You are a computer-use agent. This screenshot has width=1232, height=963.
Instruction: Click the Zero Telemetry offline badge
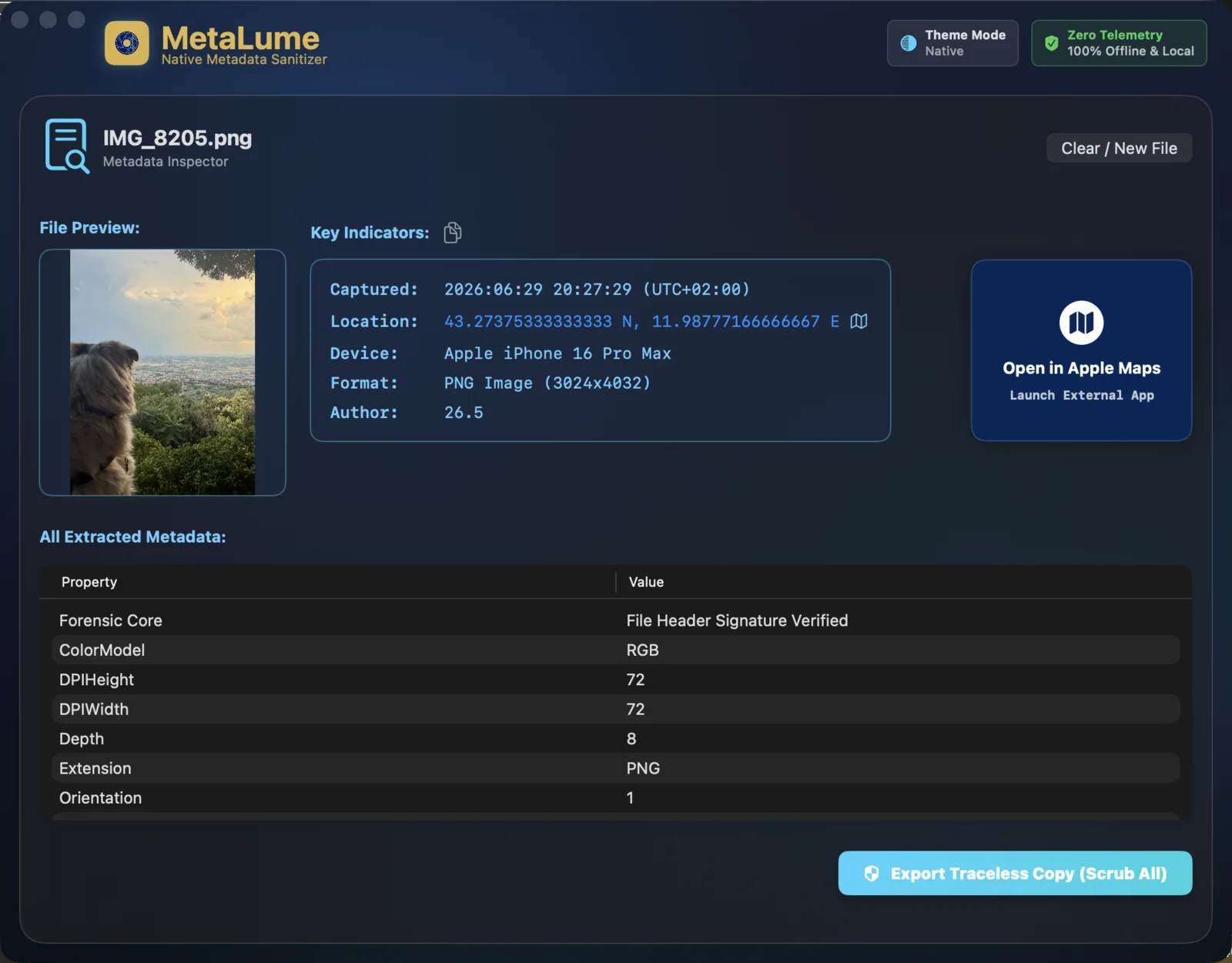pos(1119,43)
